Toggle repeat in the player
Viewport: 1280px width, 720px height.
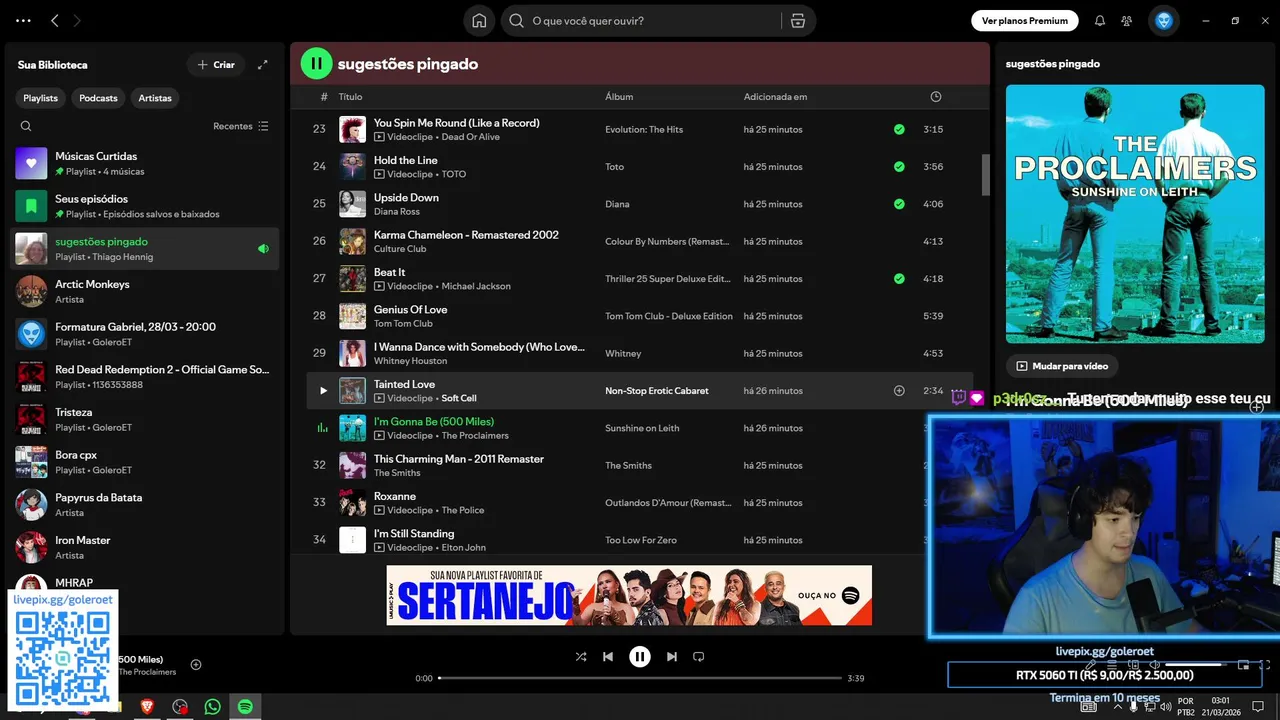pos(699,657)
